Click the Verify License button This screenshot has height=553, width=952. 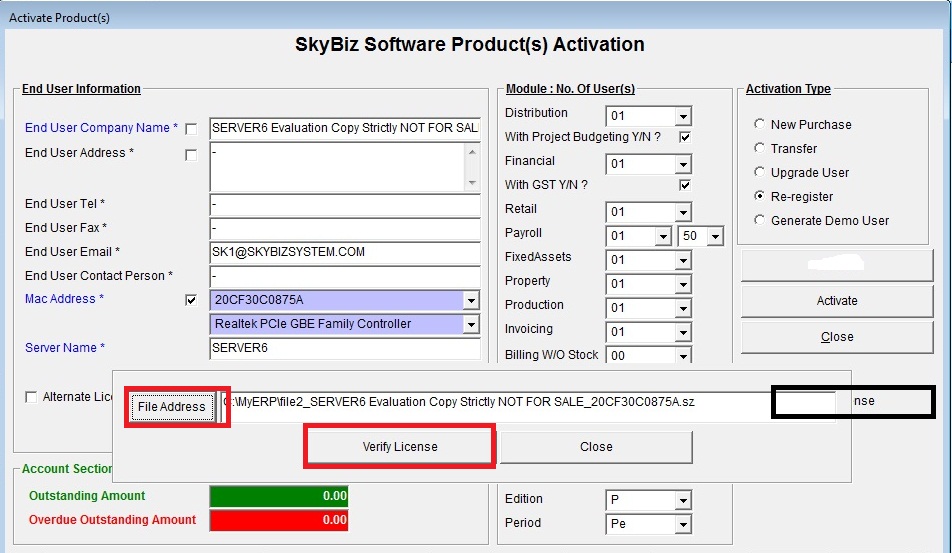(x=400, y=447)
